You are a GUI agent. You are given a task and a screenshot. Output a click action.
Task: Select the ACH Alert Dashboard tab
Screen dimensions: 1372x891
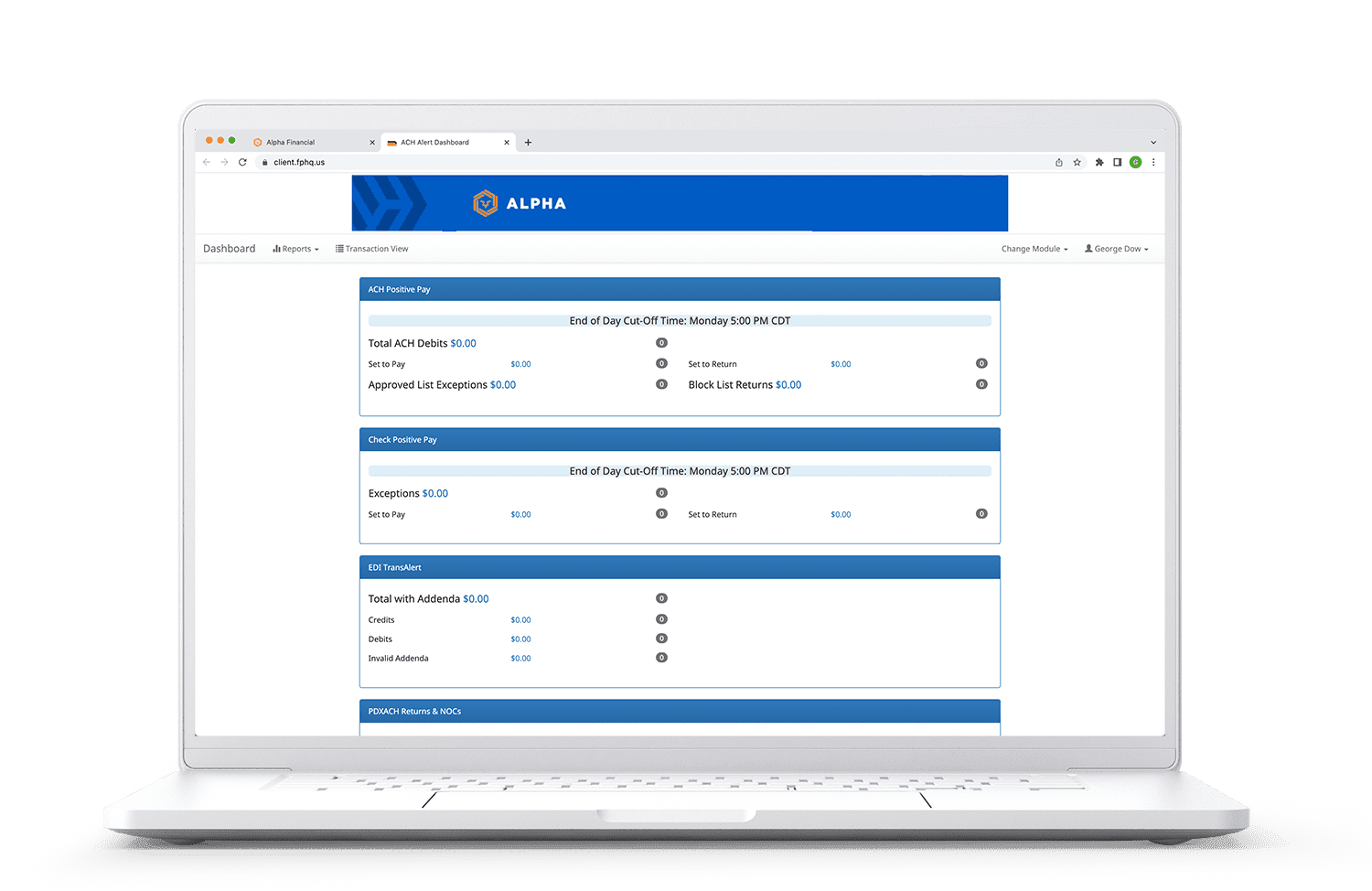coord(447,142)
